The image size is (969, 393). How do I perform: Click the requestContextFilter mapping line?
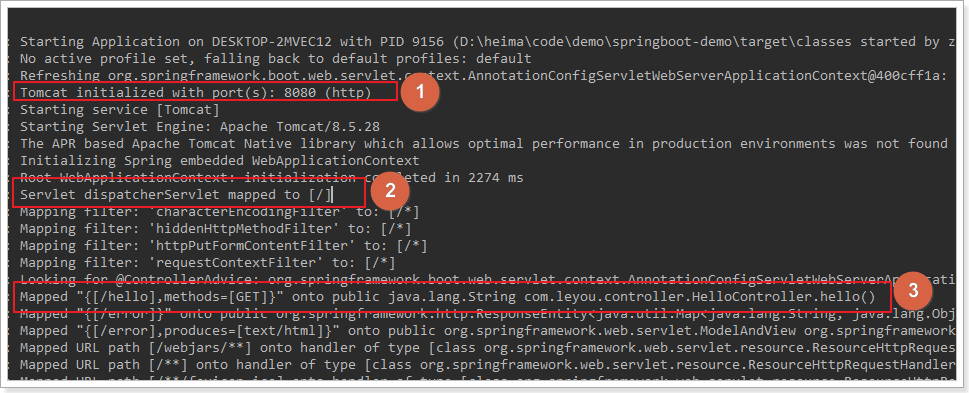[208, 263]
